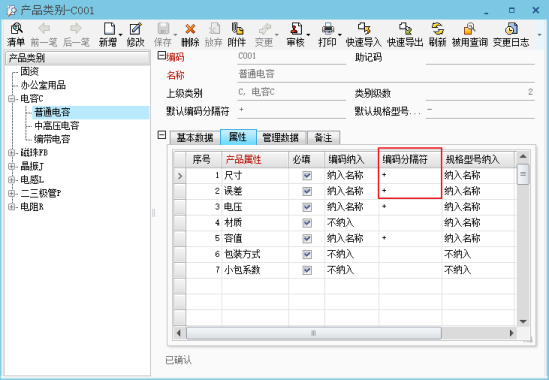Open the 打印 dropdown arrow
Viewport: 549px width, 380px height.
pos(340,35)
